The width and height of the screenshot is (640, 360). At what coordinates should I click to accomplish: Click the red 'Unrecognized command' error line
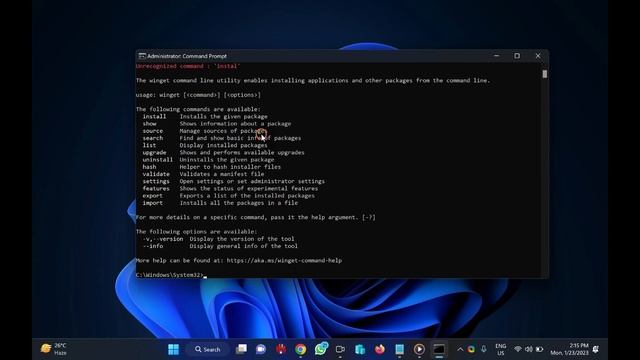click(x=188, y=66)
